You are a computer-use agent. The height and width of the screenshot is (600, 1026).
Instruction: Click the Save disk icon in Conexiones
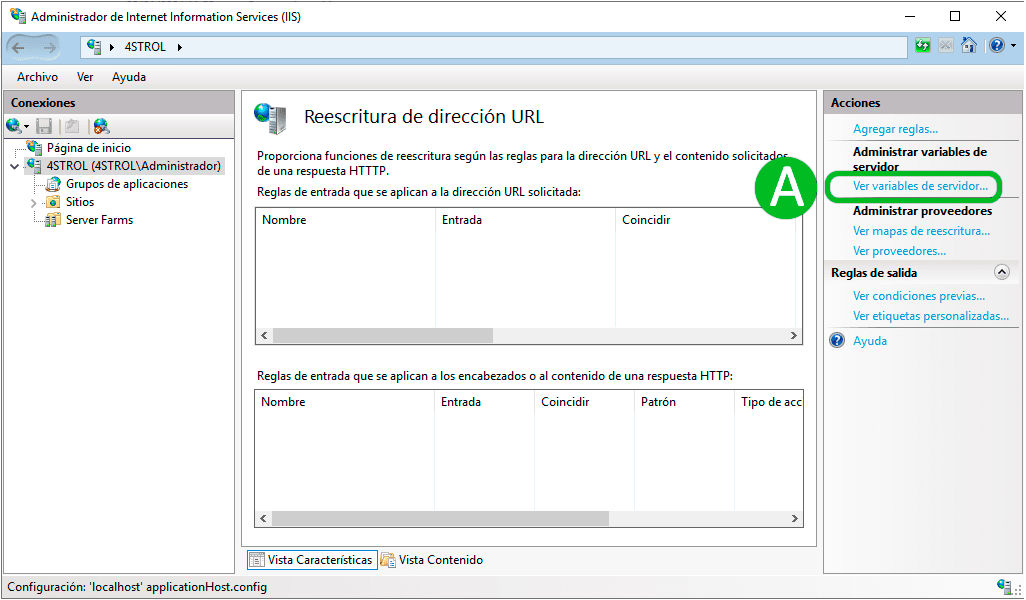[44, 126]
